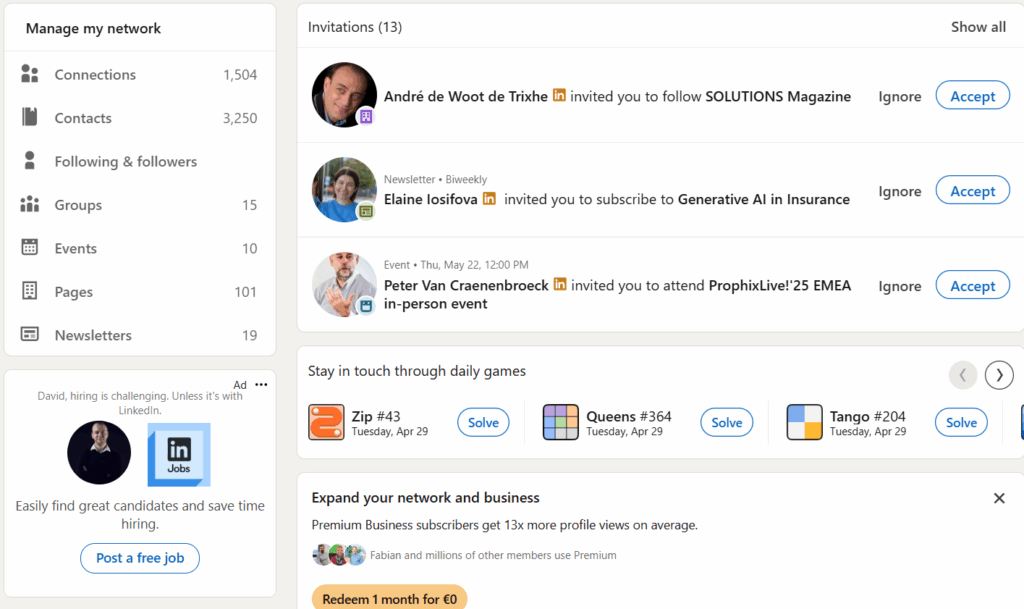Viewport: 1024px width, 609px height.
Task: Click 'Newsletter • Biweekly' label
Action: pos(435,179)
